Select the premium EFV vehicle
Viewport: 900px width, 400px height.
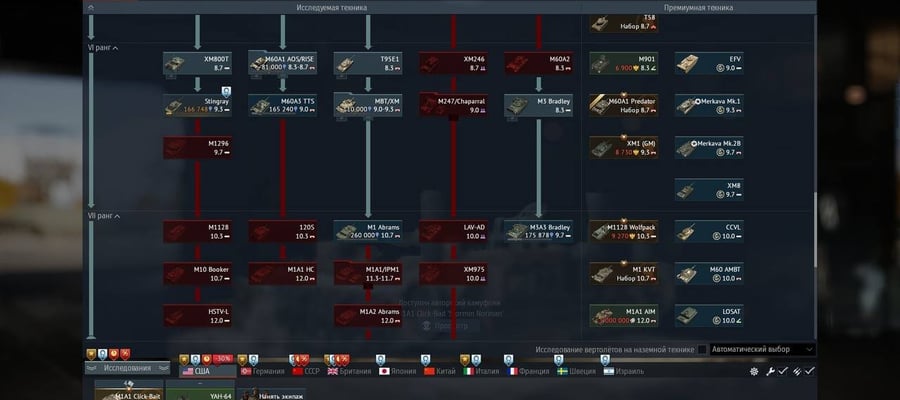(709, 63)
